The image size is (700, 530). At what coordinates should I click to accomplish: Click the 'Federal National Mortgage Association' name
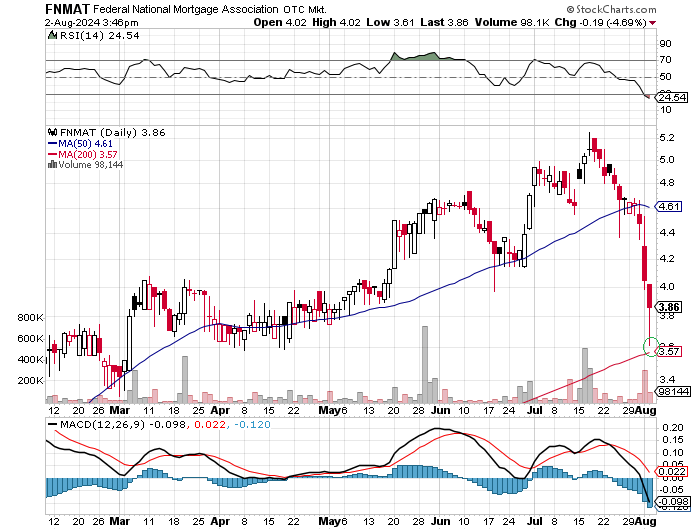coord(186,9)
